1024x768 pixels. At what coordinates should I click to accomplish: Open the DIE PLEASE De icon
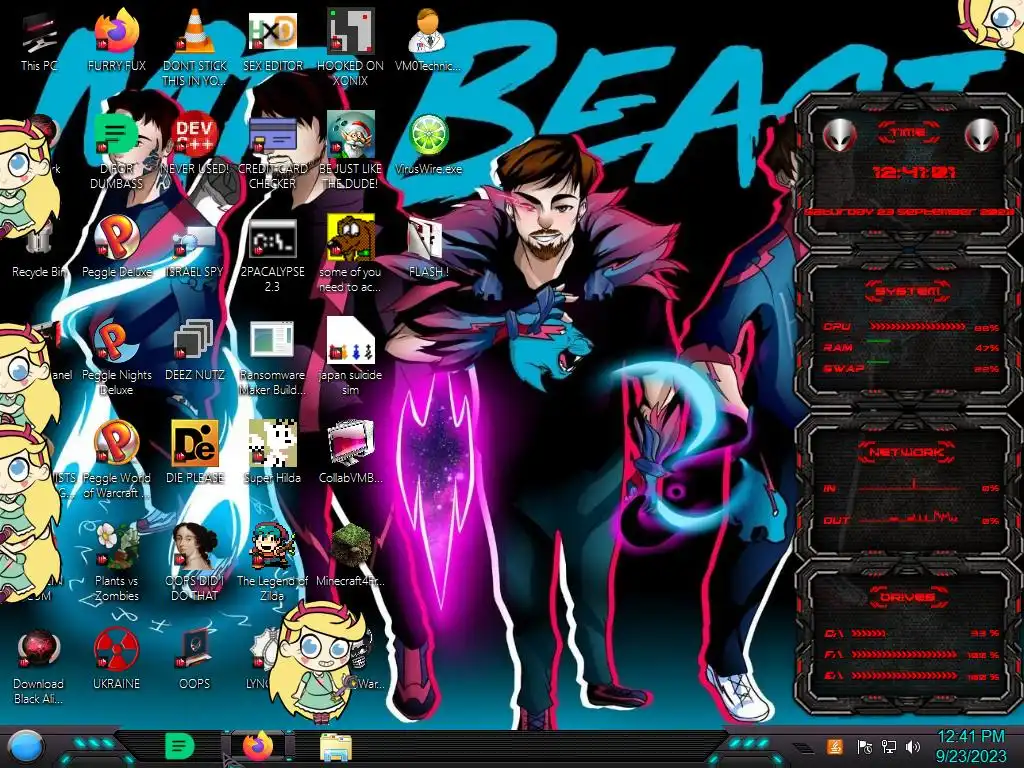pos(194,443)
